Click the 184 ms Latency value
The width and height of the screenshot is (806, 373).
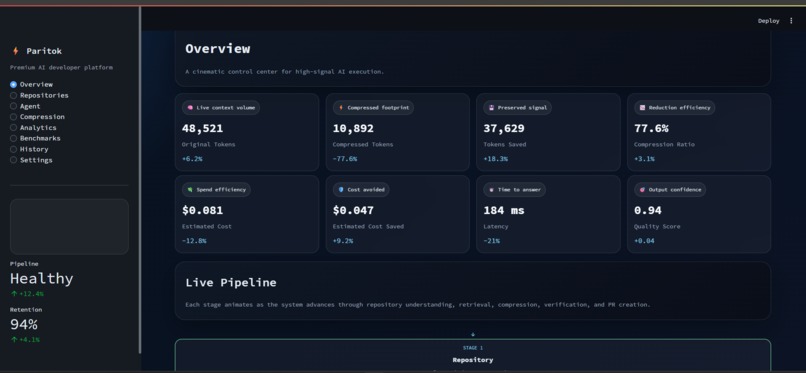coord(504,211)
